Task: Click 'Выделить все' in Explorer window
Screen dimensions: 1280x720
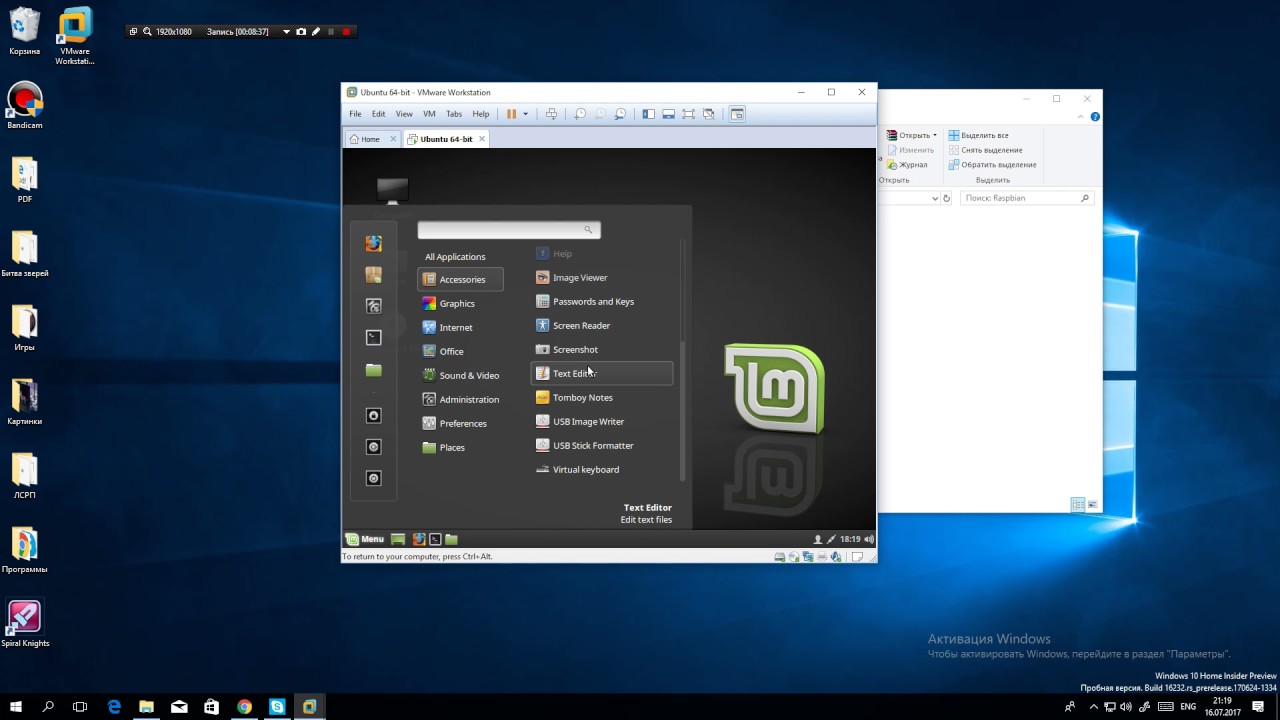Action: (978, 135)
